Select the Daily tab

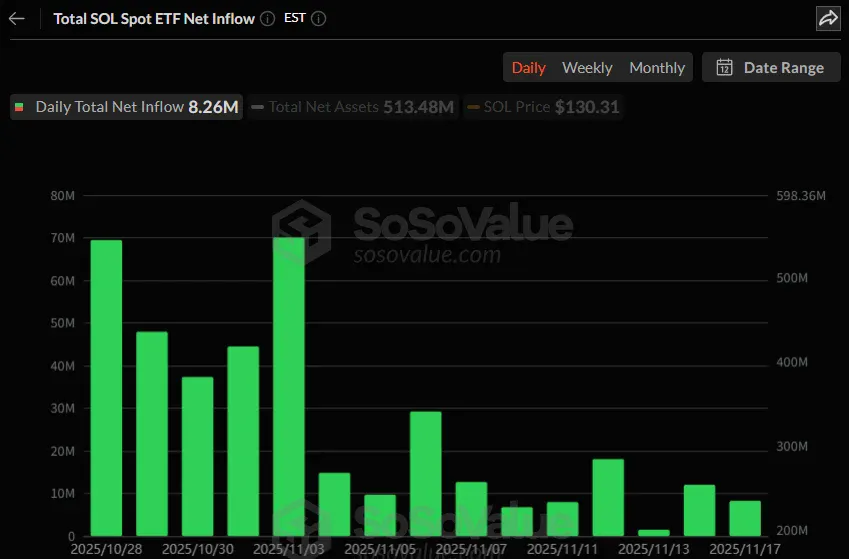pos(528,68)
